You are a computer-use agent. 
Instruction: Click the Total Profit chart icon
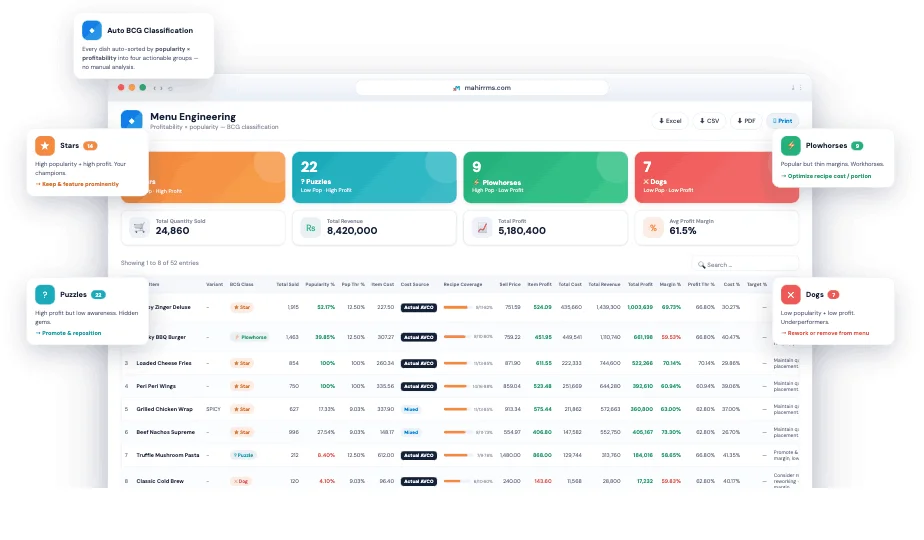click(482, 228)
